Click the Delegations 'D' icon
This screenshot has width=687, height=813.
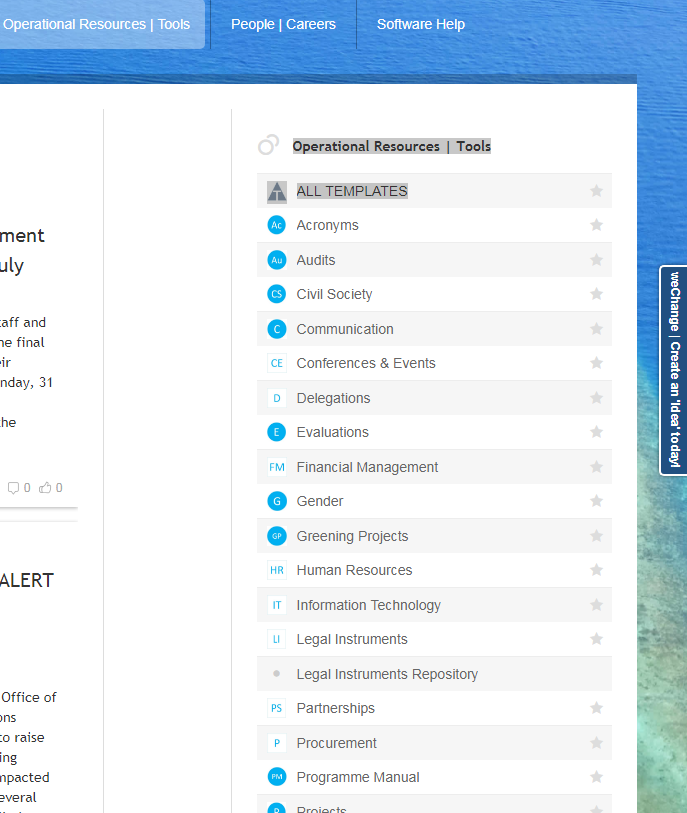click(x=277, y=398)
